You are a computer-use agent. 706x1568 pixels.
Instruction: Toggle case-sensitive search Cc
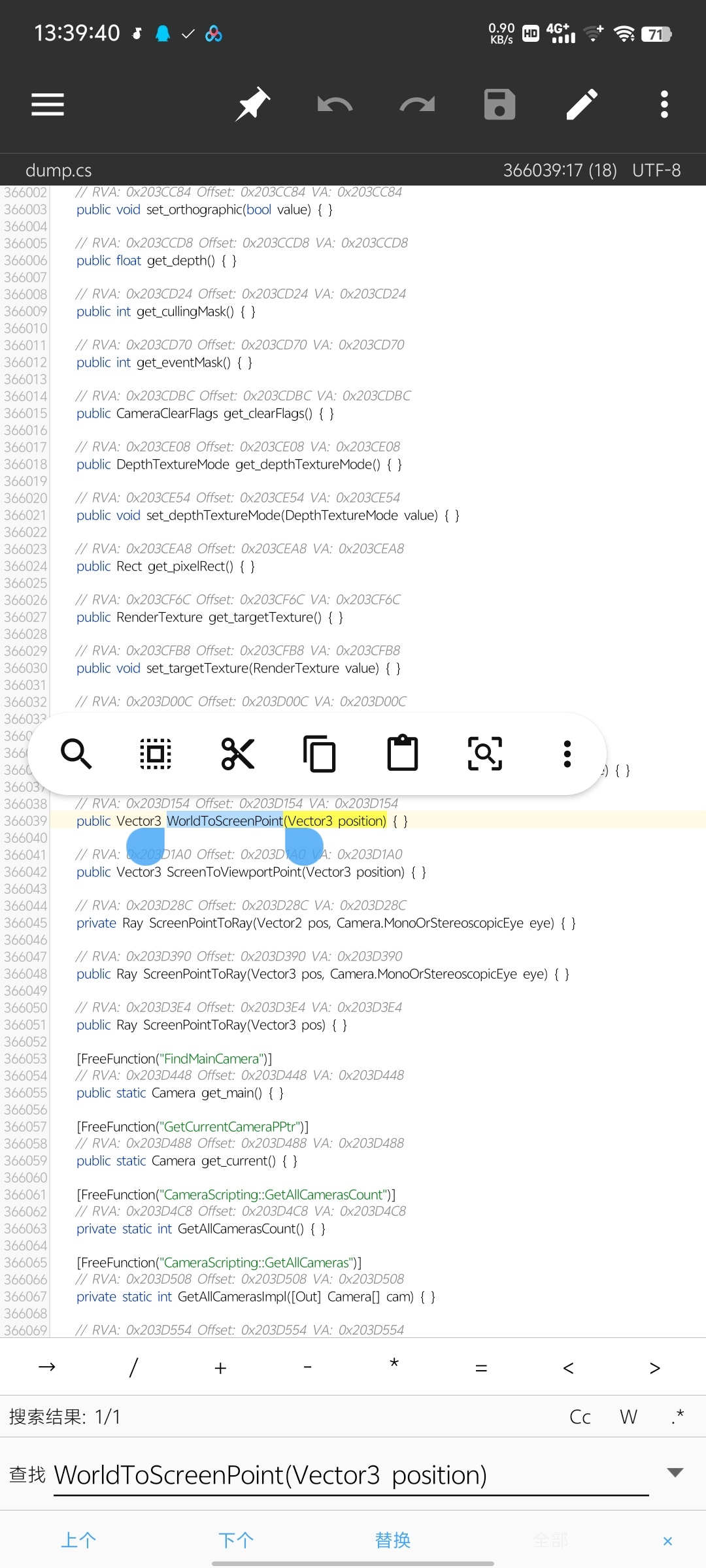[x=580, y=1417]
